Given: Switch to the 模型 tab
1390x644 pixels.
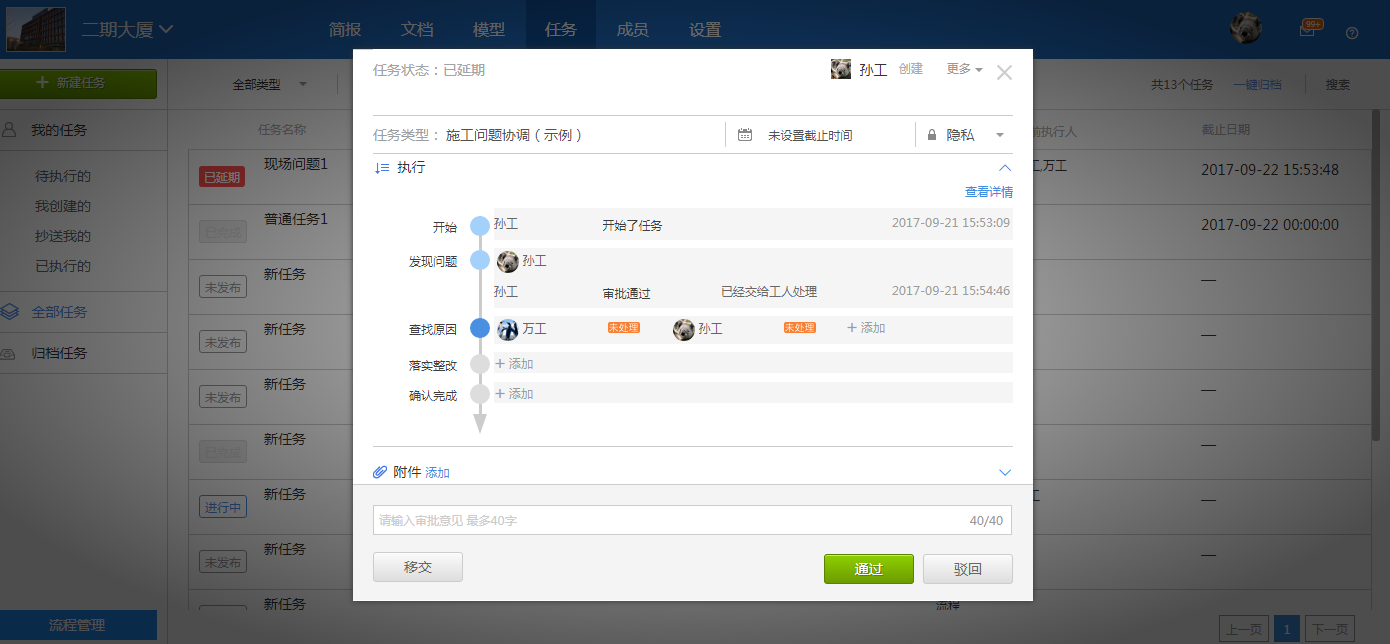Looking at the screenshot, I should pyautogui.click(x=489, y=30).
